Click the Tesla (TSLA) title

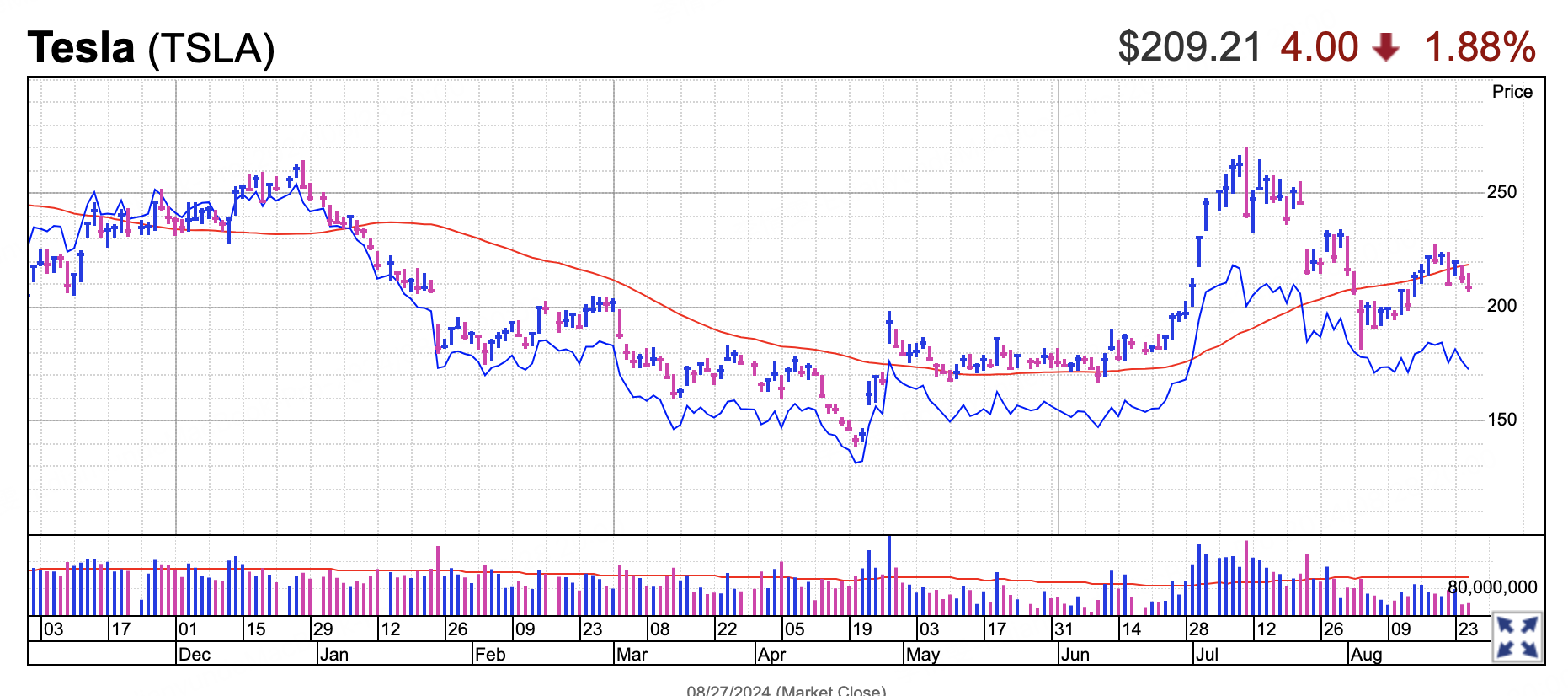tap(152, 47)
